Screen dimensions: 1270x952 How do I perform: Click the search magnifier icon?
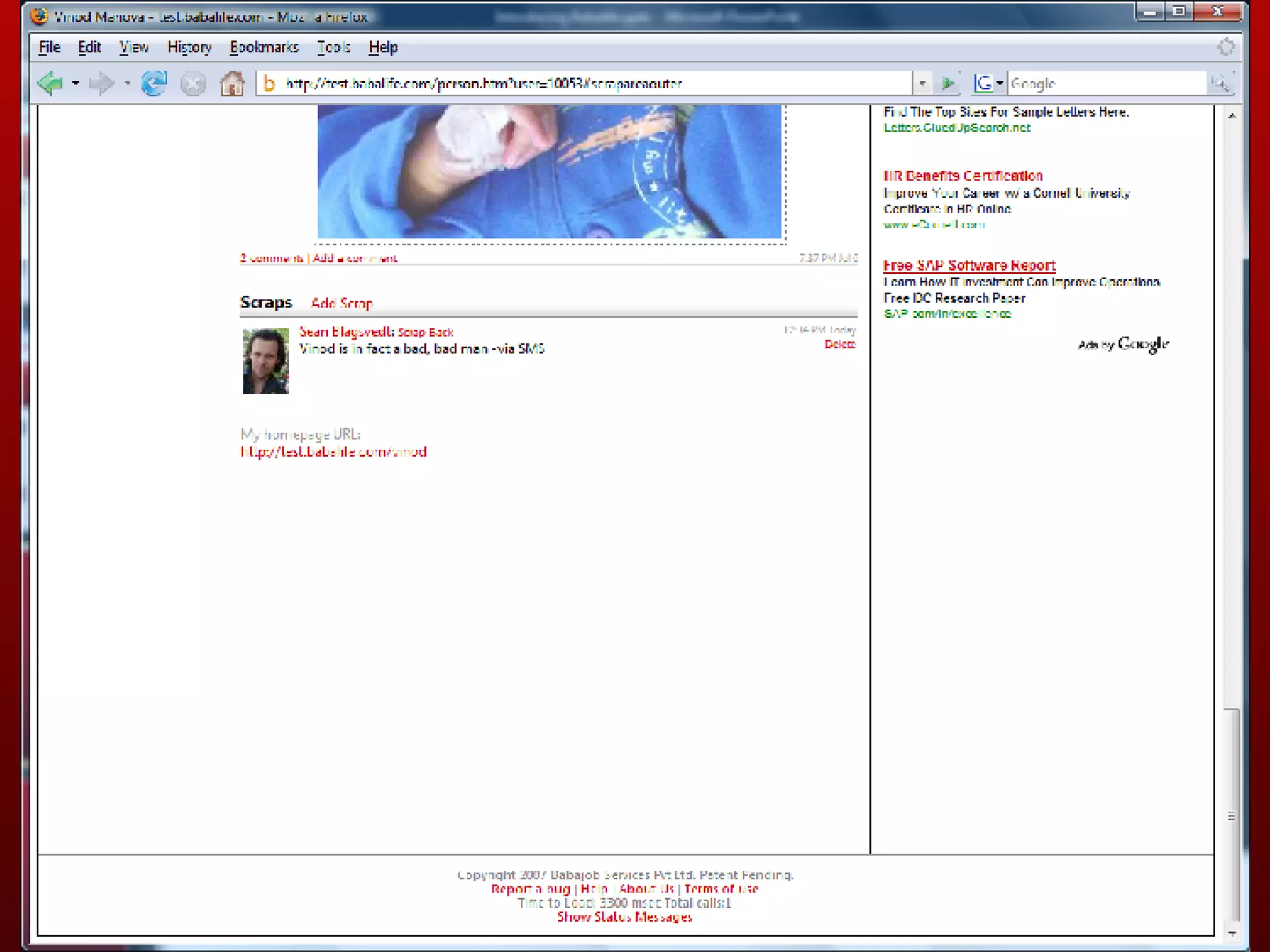click(1220, 83)
